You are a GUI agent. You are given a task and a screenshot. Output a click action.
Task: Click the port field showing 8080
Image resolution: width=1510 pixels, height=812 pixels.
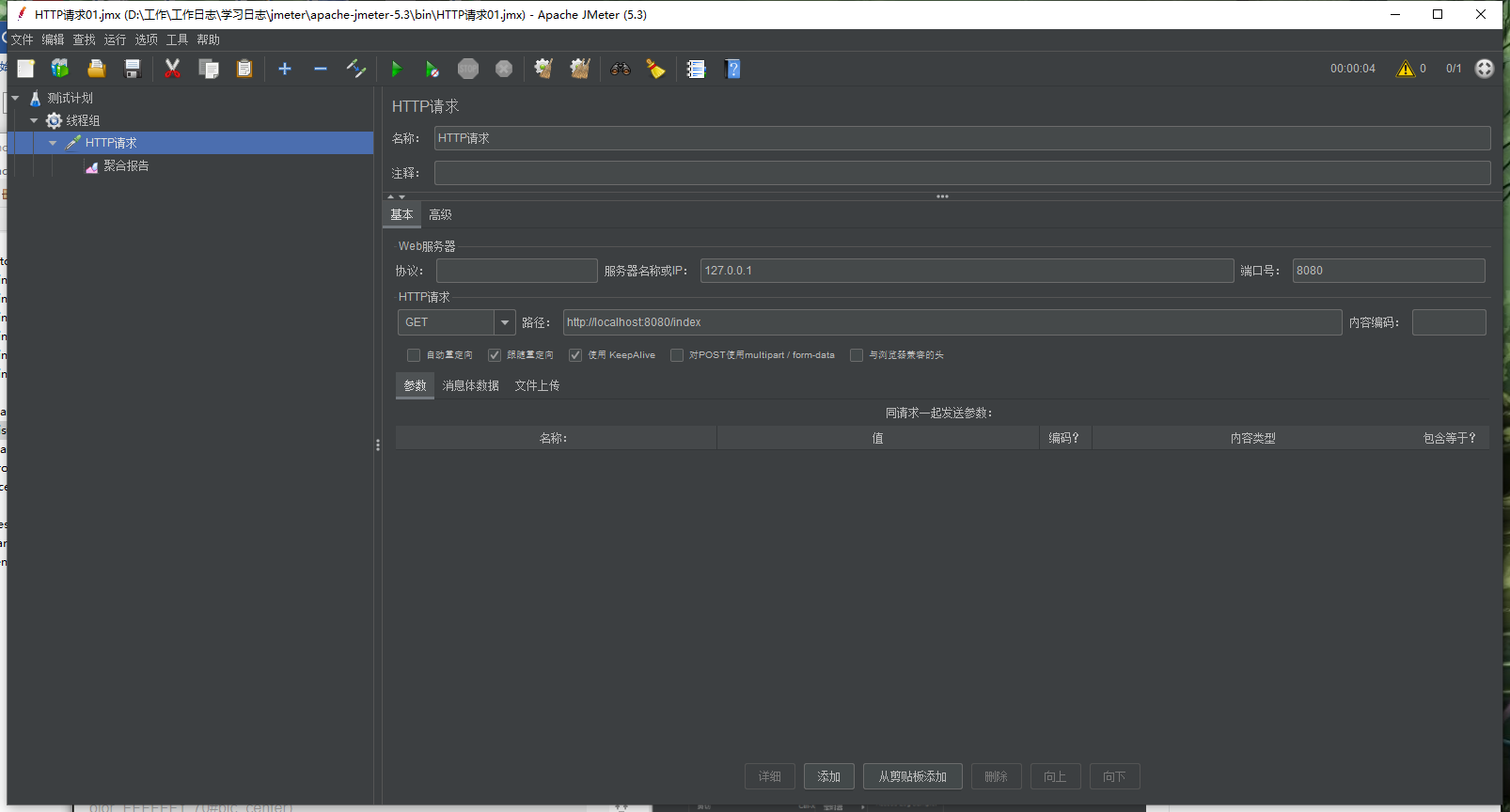[1389, 271]
